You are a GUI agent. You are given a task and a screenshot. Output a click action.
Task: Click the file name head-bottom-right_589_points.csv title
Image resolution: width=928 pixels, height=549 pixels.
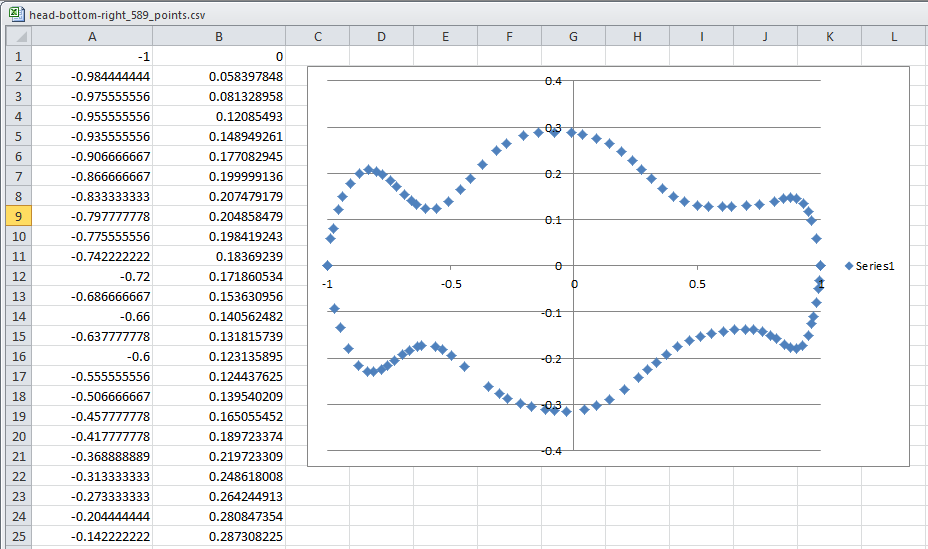(117, 15)
